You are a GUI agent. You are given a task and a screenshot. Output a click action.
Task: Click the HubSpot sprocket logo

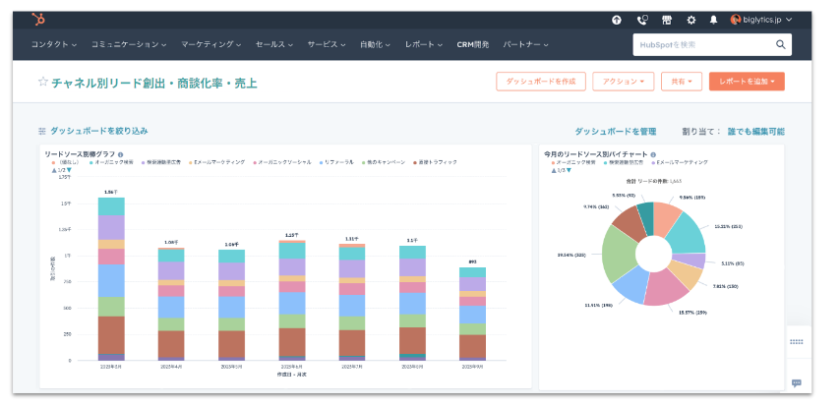point(38,19)
